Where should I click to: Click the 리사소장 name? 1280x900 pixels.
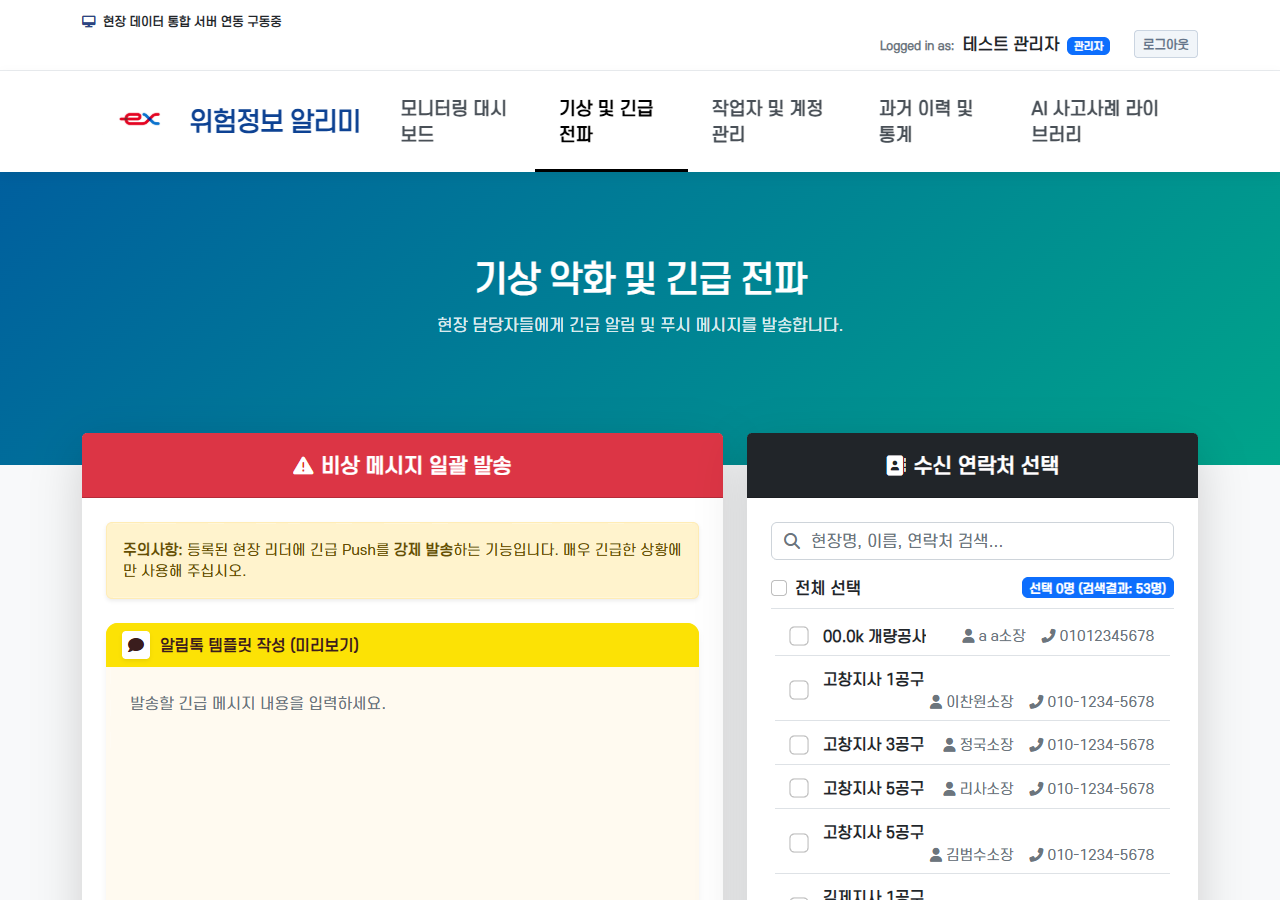click(x=987, y=789)
